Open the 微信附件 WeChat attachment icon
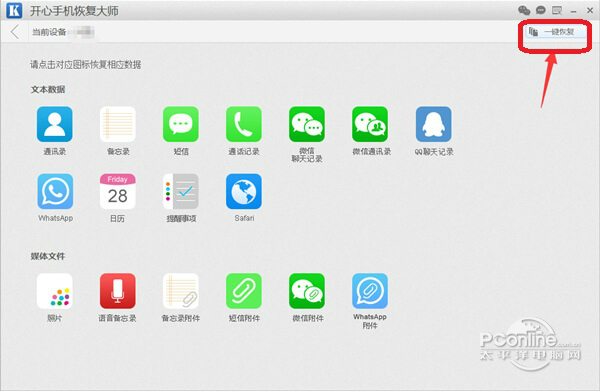The image size is (600, 391). tap(307, 291)
